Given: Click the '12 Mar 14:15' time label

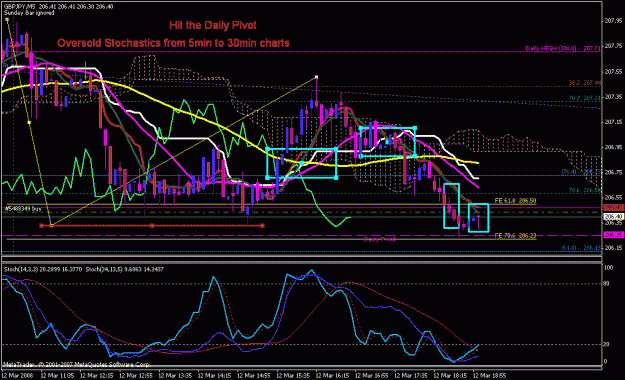Looking at the screenshot, I should (214, 376).
